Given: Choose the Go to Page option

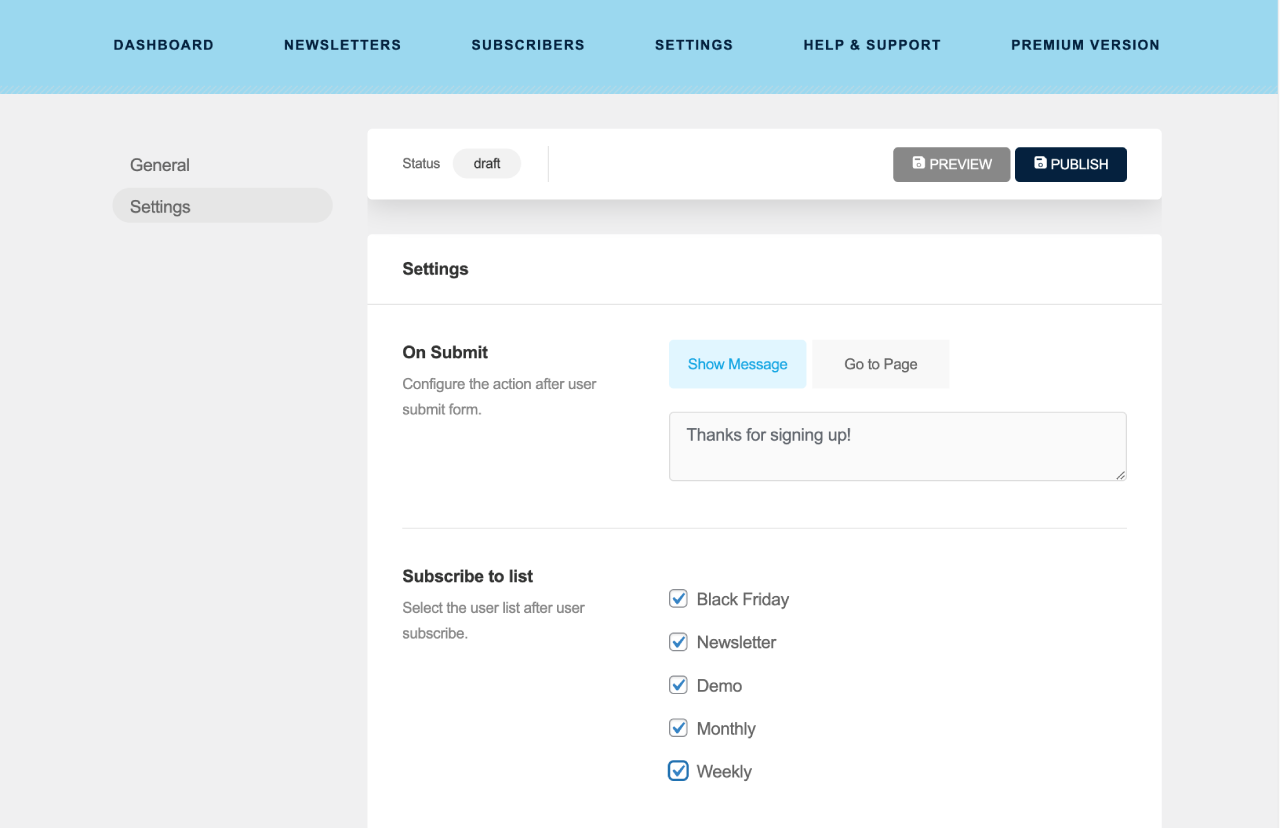Looking at the screenshot, I should (x=880, y=364).
